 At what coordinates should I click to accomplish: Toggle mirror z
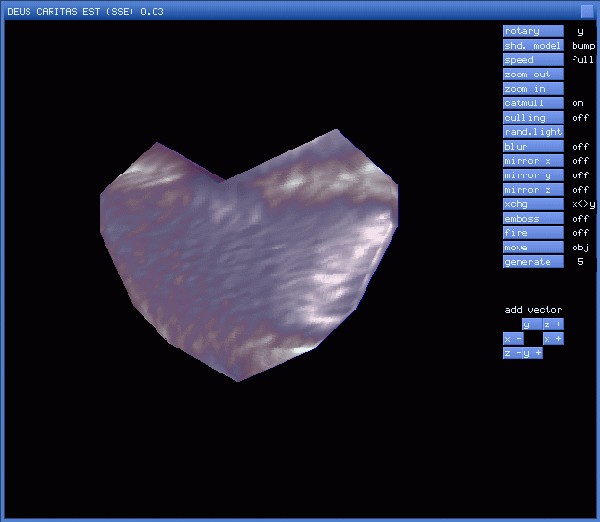click(x=533, y=190)
